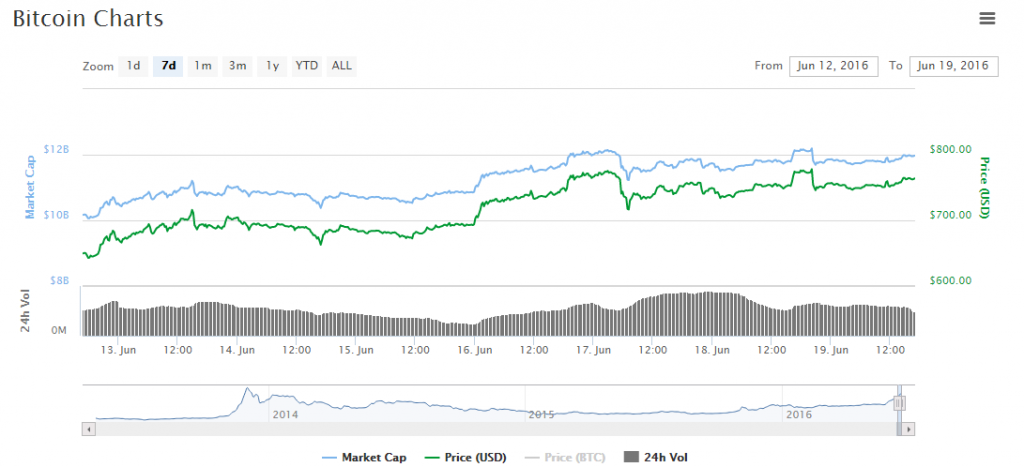This screenshot has width=1024, height=467.
Task: Select the 7d zoom range
Action: [168, 66]
